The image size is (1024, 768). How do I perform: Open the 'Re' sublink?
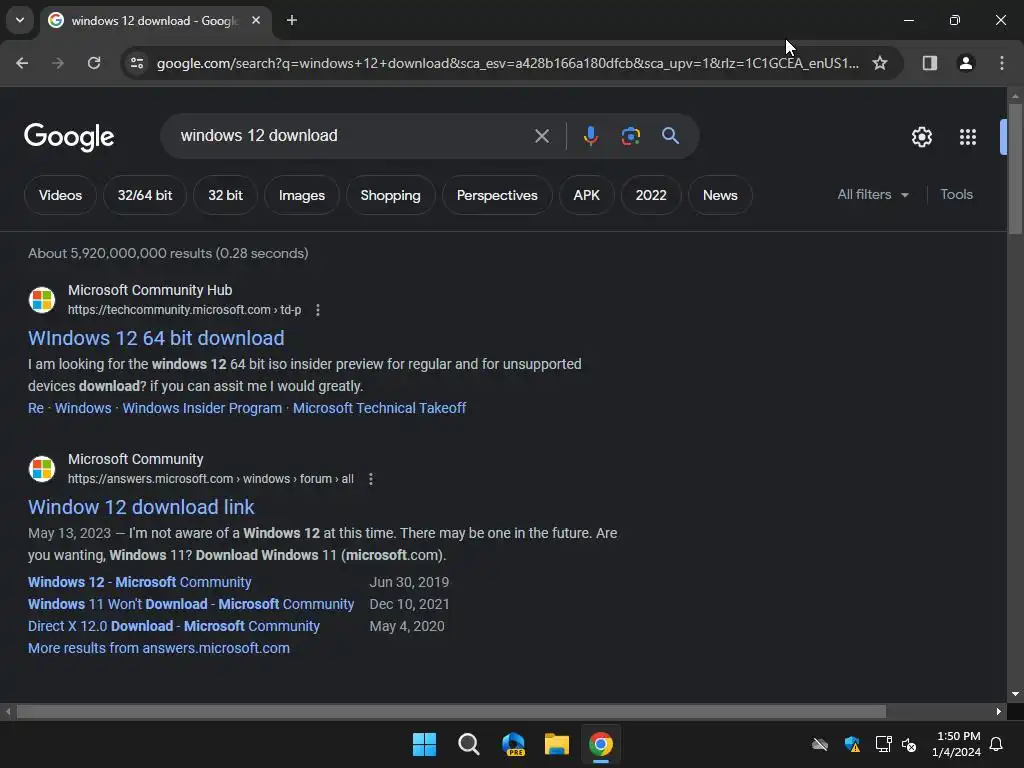click(x=36, y=408)
